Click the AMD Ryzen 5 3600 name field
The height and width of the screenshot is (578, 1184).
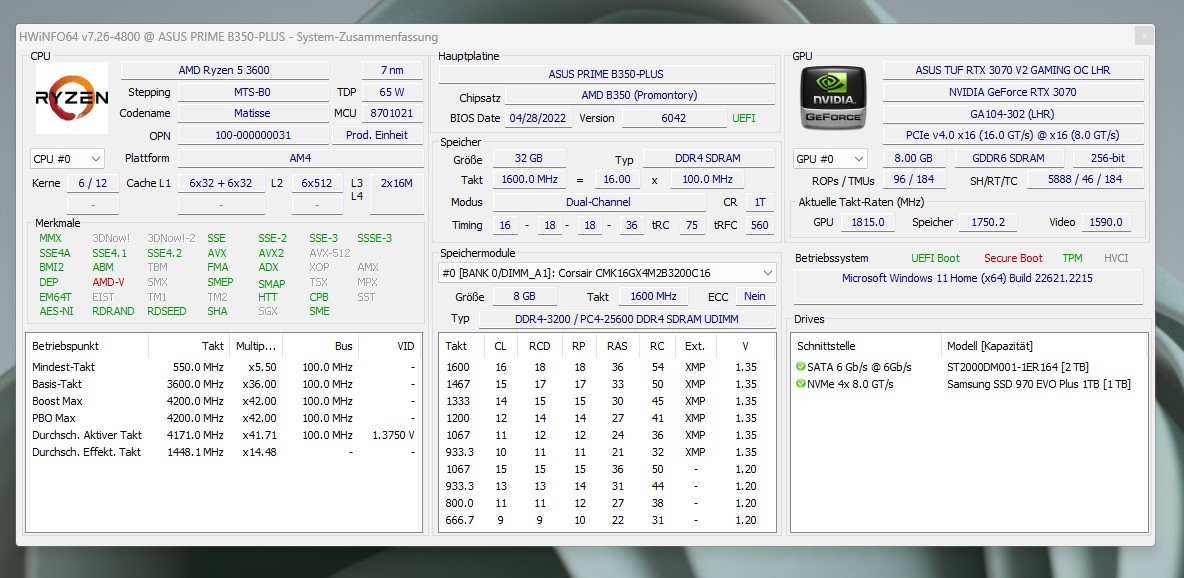tap(224, 70)
